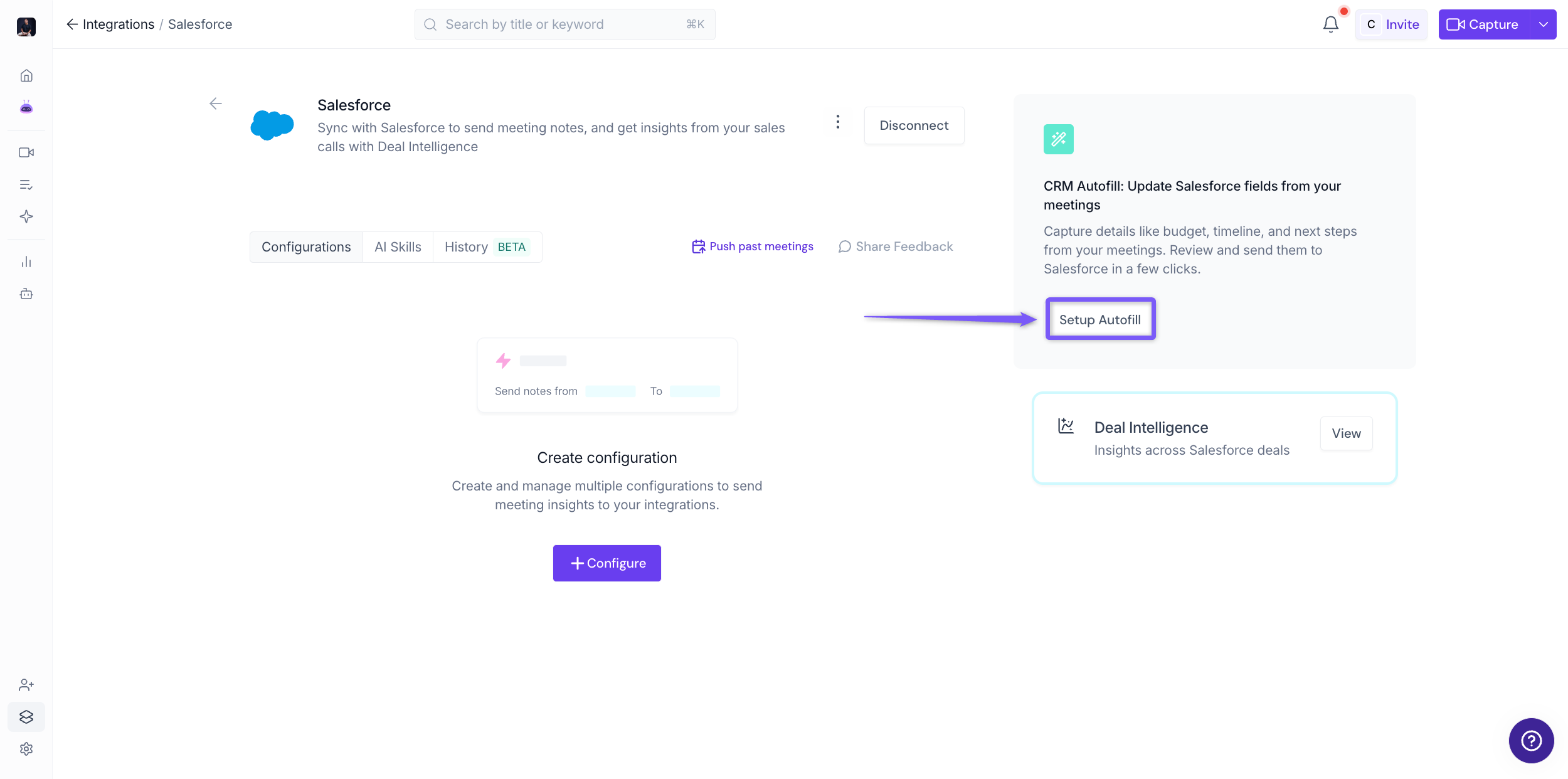Click the Setup Autofill button
The height and width of the screenshot is (779, 1568).
point(1100,320)
